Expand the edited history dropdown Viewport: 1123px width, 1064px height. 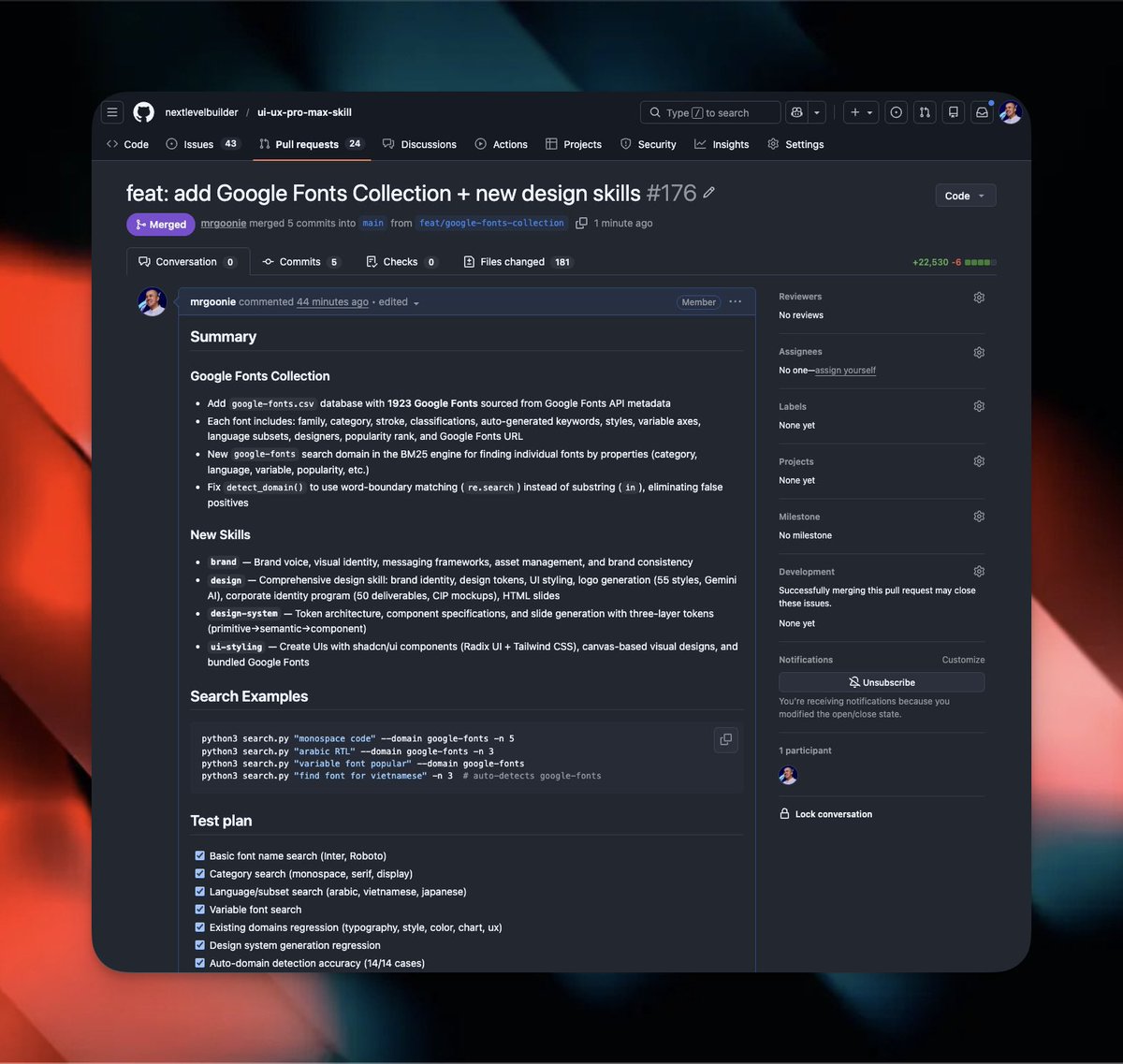pos(399,301)
